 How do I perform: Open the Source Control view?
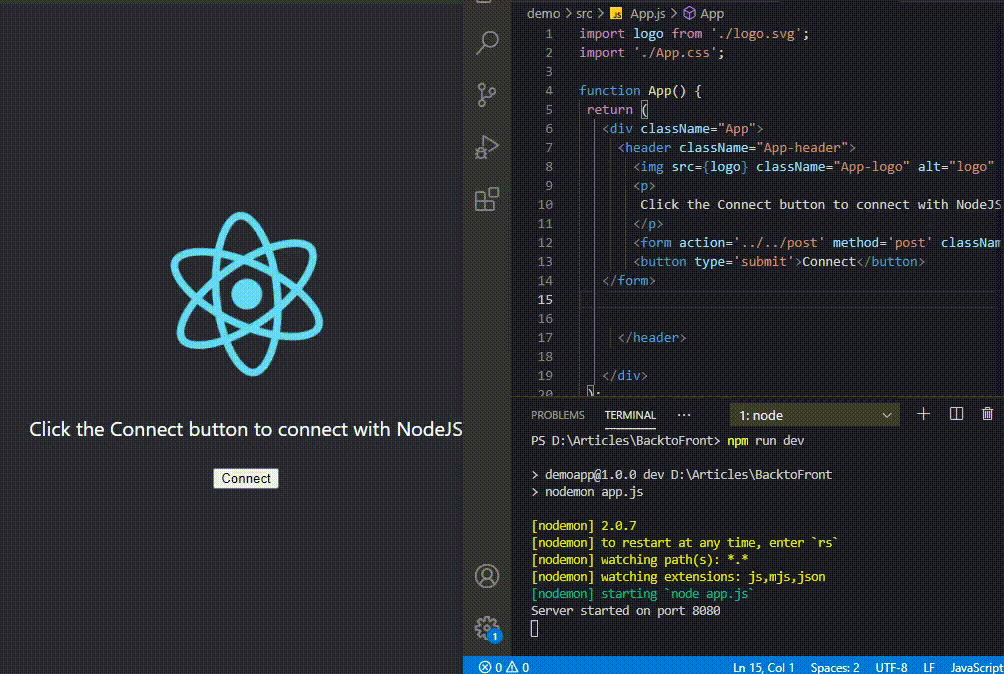pyautogui.click(x=487, y=95)
